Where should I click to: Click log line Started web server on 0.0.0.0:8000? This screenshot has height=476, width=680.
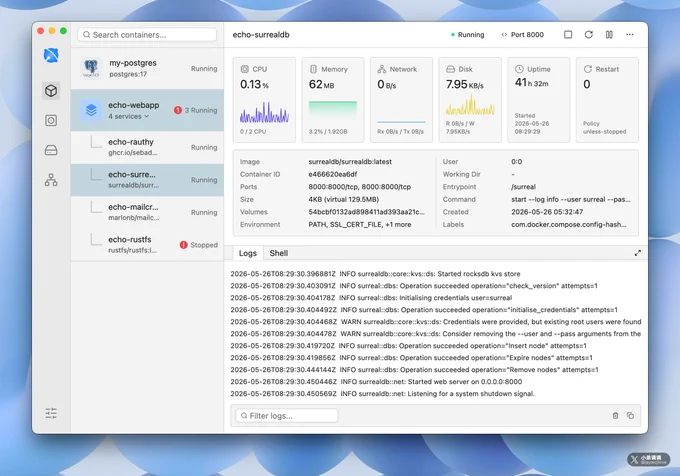(x=376, y=382)
